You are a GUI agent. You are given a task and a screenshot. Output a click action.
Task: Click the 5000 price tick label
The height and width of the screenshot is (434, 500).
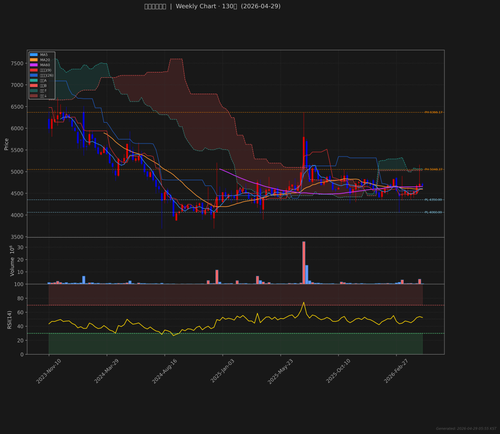pyautogui.click(x=17, y=172)
